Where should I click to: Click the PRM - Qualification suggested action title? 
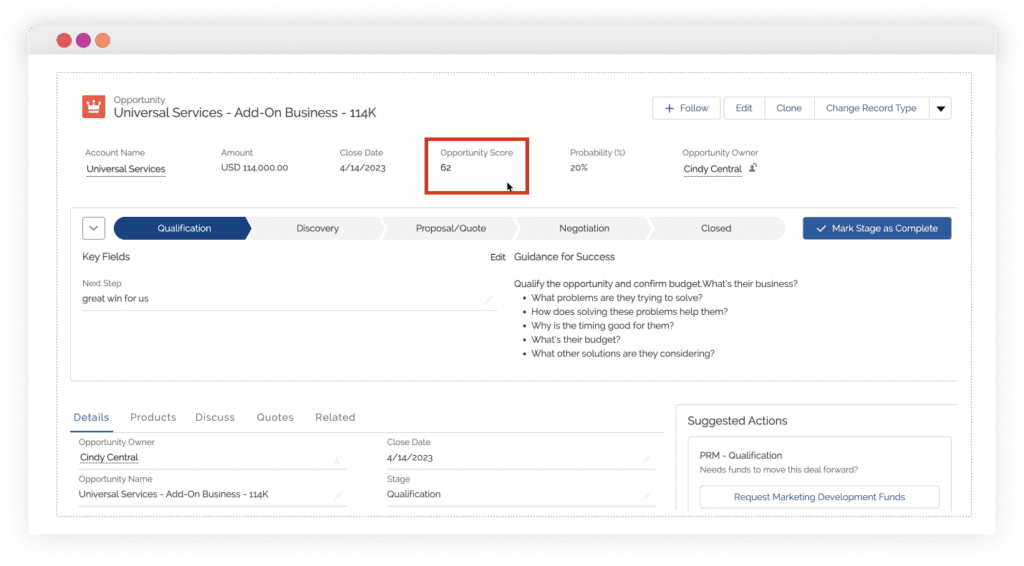click(741, 456)
